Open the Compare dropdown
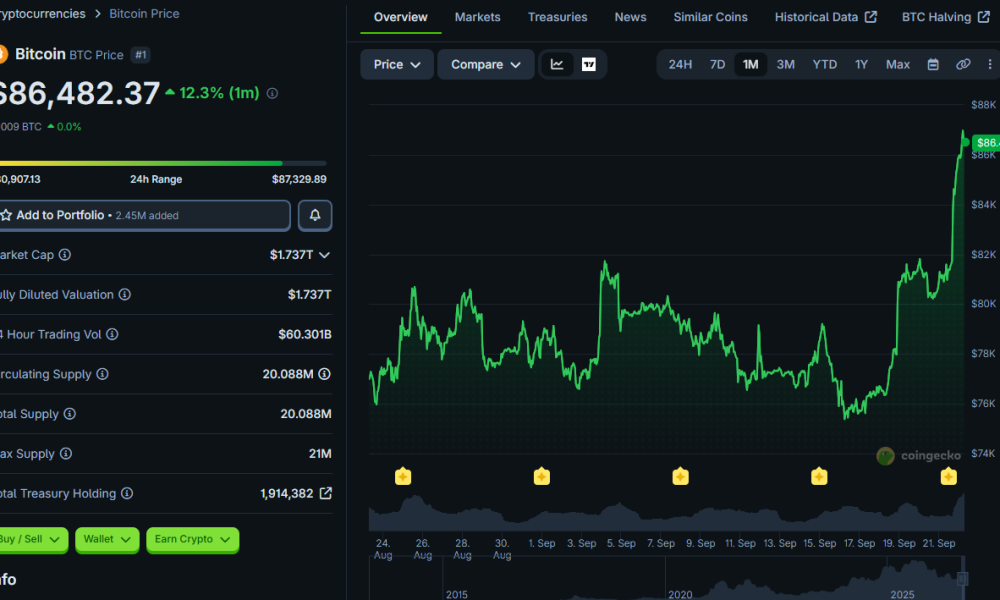 [486, 64]
